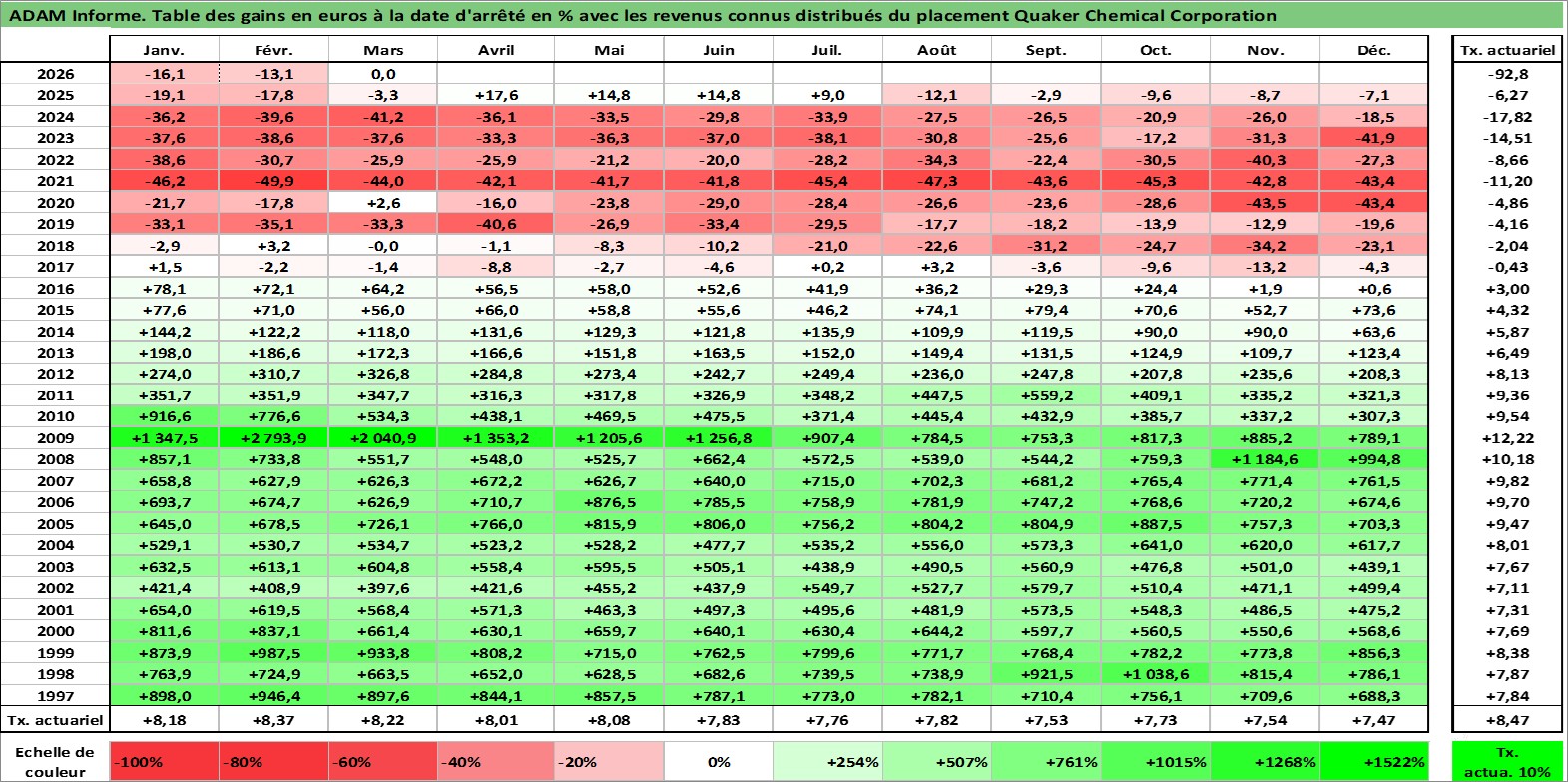Select the +8,18 bottom row value
Viewport: 1568px width, 782px height.
point(164,720)
